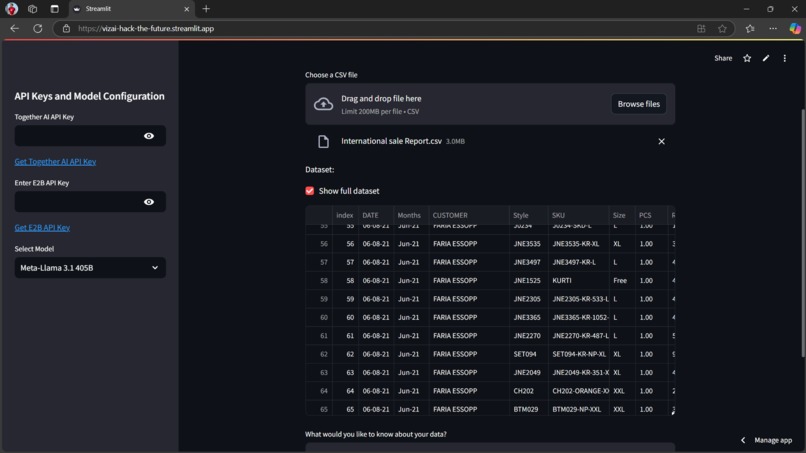Select Style cell JNE3497
Viewport: 806px width, 453px height.
pos(528,262)
